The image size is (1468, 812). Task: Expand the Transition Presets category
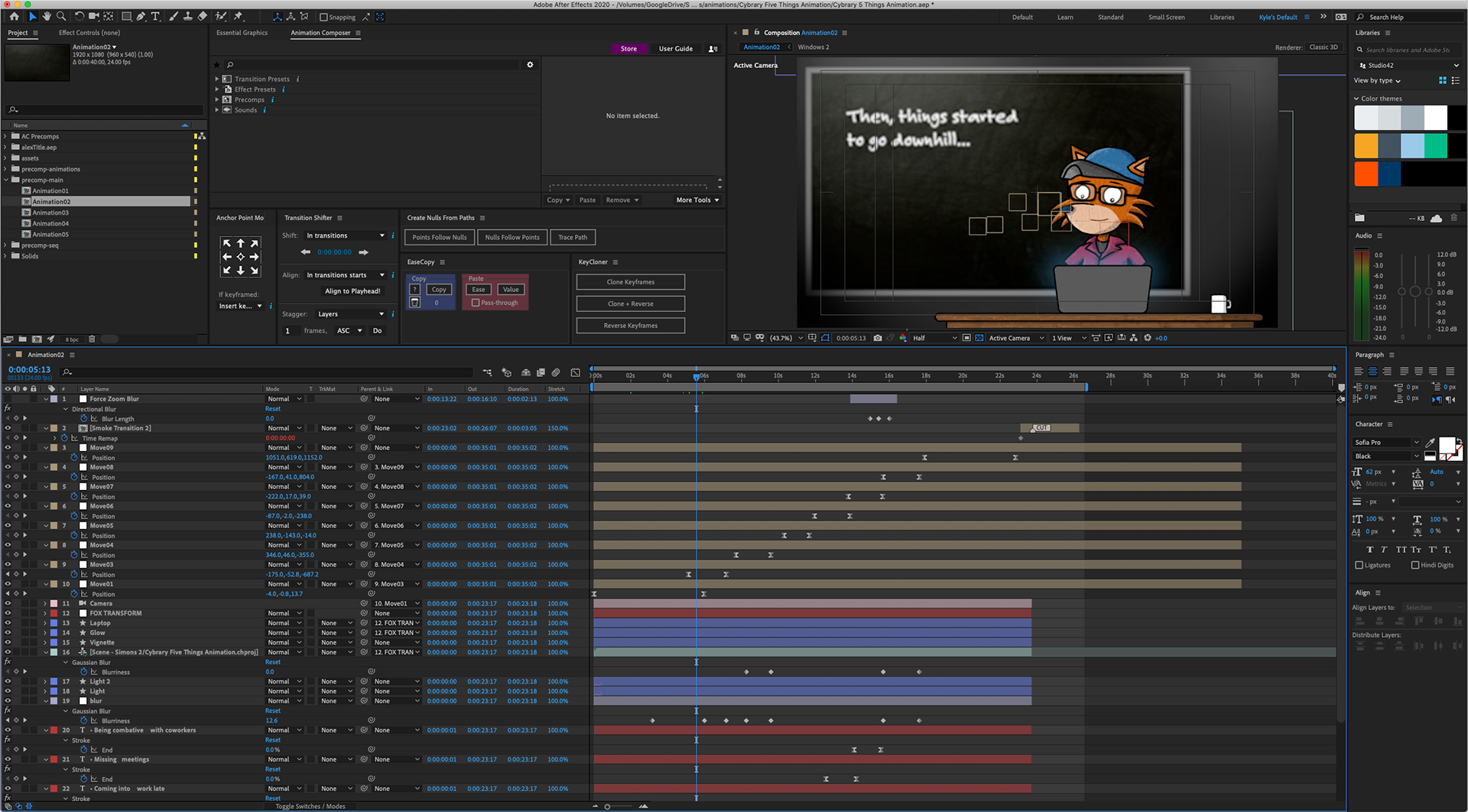pos(217,79)
